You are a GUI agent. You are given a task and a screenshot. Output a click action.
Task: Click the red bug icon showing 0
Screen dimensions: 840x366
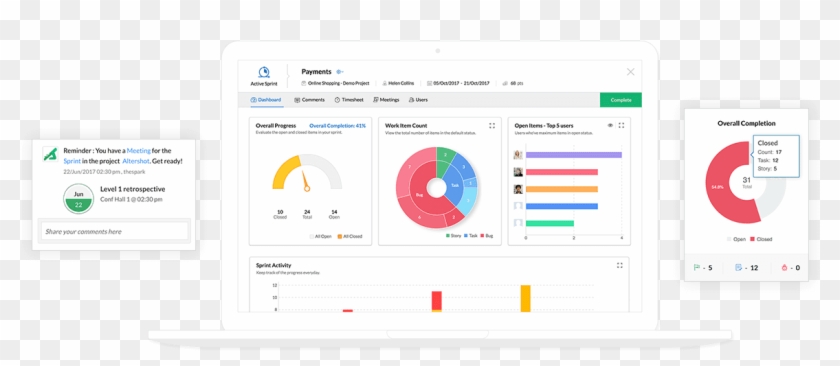tap(785, 267)
